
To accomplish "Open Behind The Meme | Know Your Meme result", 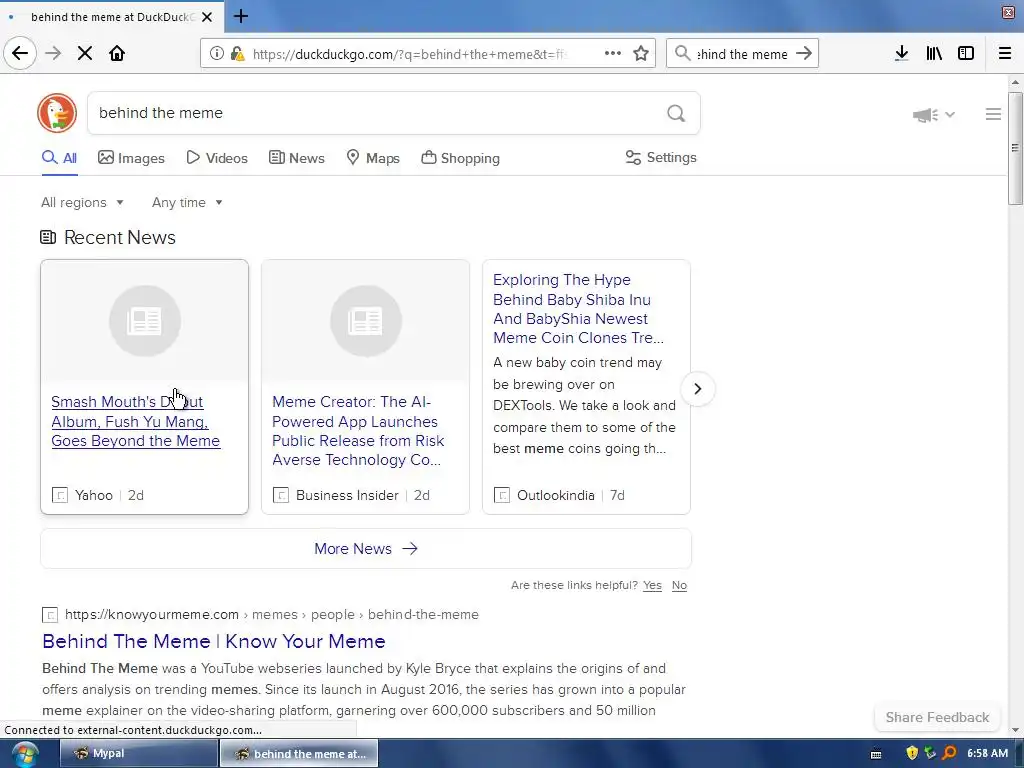I will [214, 641].
